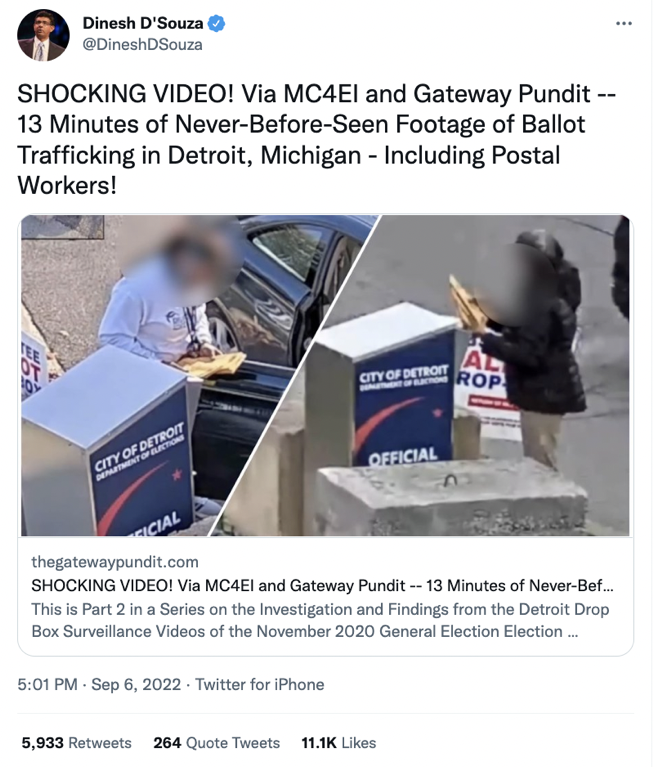654x767 pixels.
Task: Open the three-dot more options menu
Action: 624,23
